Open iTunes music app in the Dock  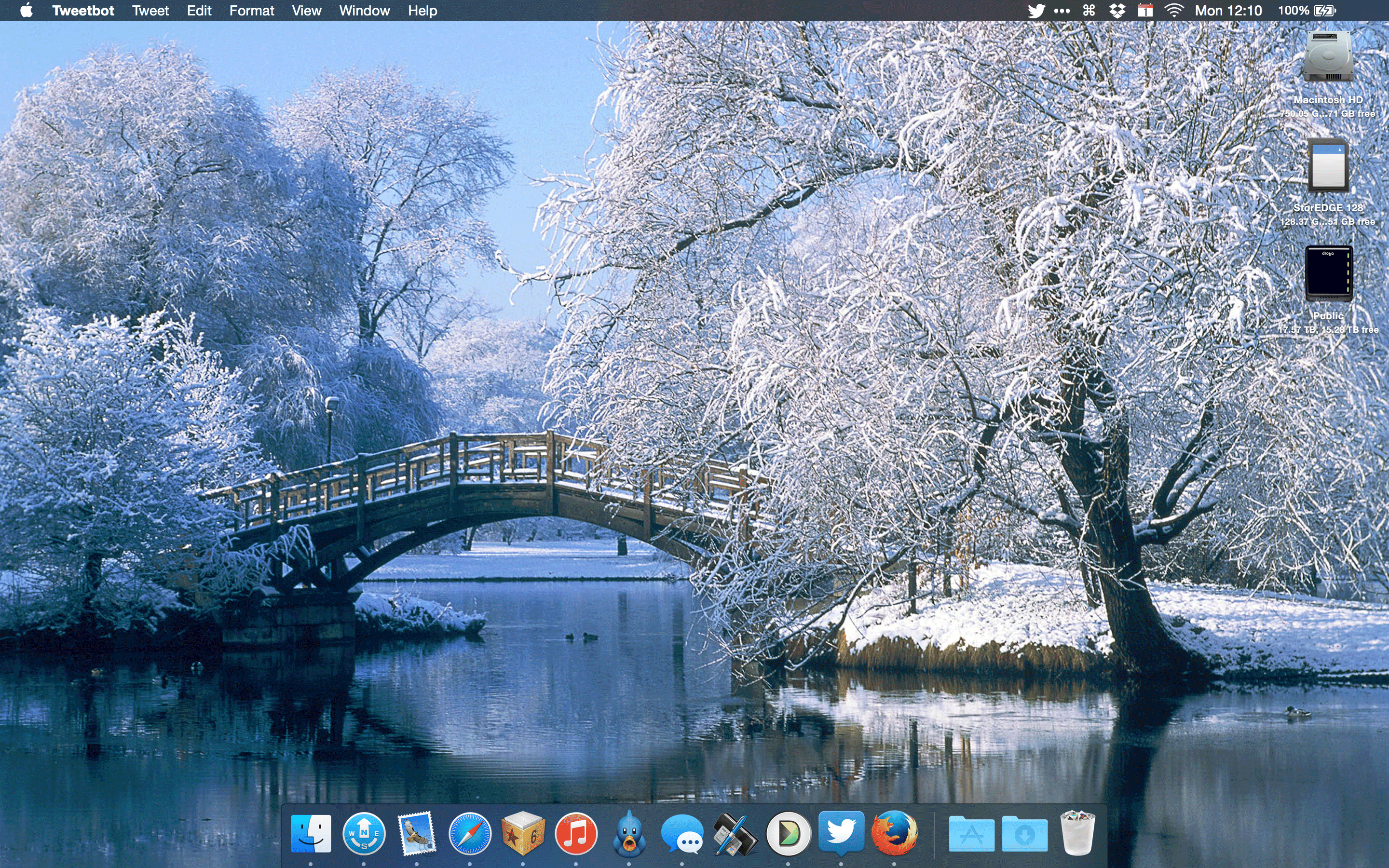pos(576,834)
